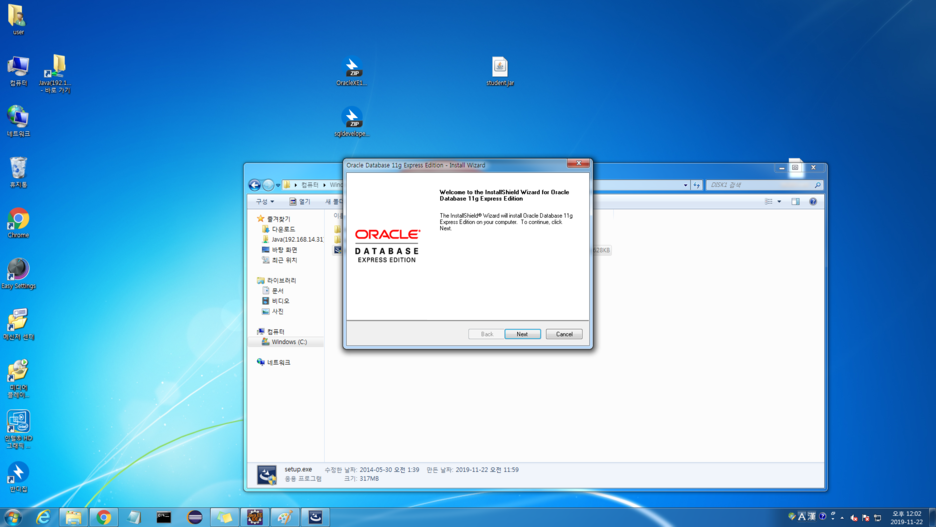Select the student.jar desktop file
The image size is (936, 527).
point(500,72)
